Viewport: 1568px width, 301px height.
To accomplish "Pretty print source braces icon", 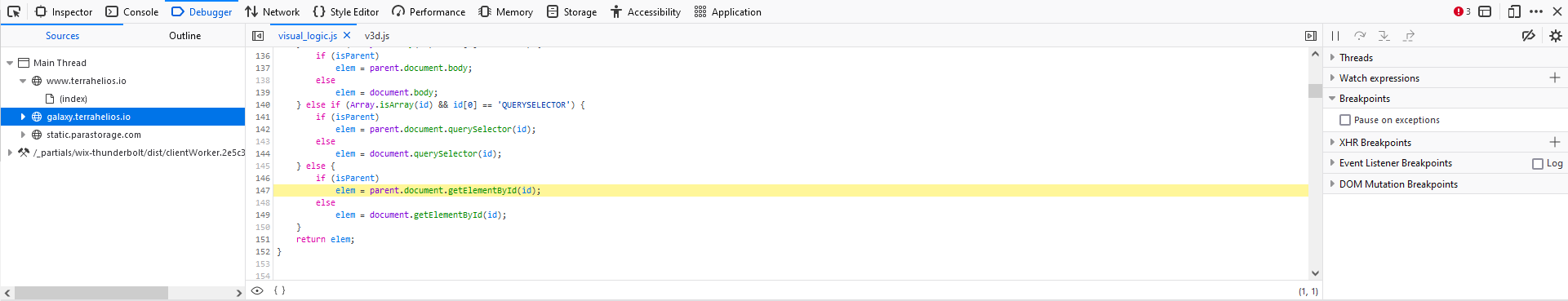I will pyautogui.click(x=279, y=290).
